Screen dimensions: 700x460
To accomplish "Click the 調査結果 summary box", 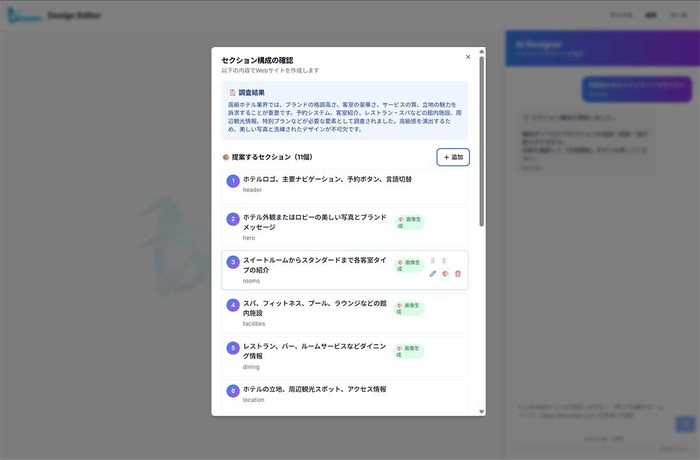I will click(x=344, y=111).
